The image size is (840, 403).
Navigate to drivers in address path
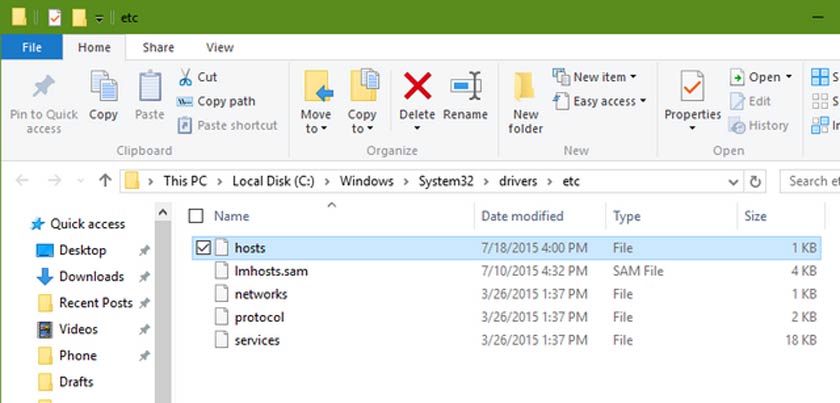[x=518, y=181]
